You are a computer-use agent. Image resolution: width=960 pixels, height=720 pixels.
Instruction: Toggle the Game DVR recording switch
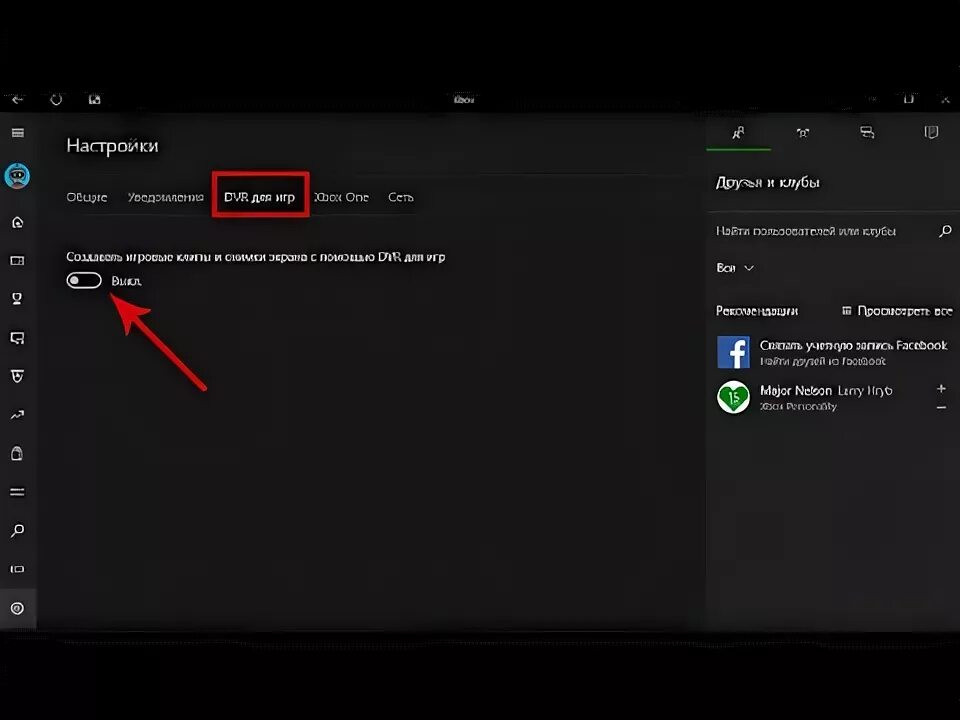tap(84, 280)
